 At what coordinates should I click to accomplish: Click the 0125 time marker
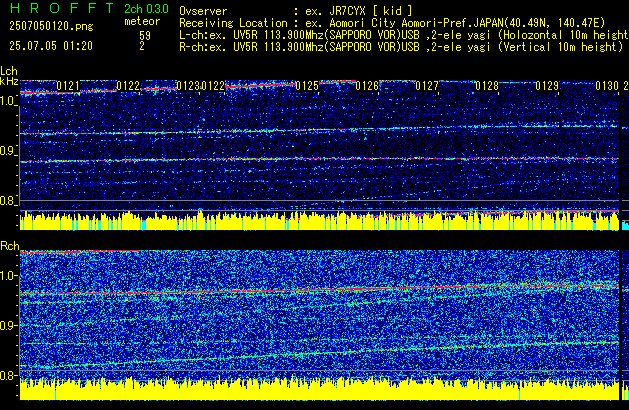click(307, 86)
